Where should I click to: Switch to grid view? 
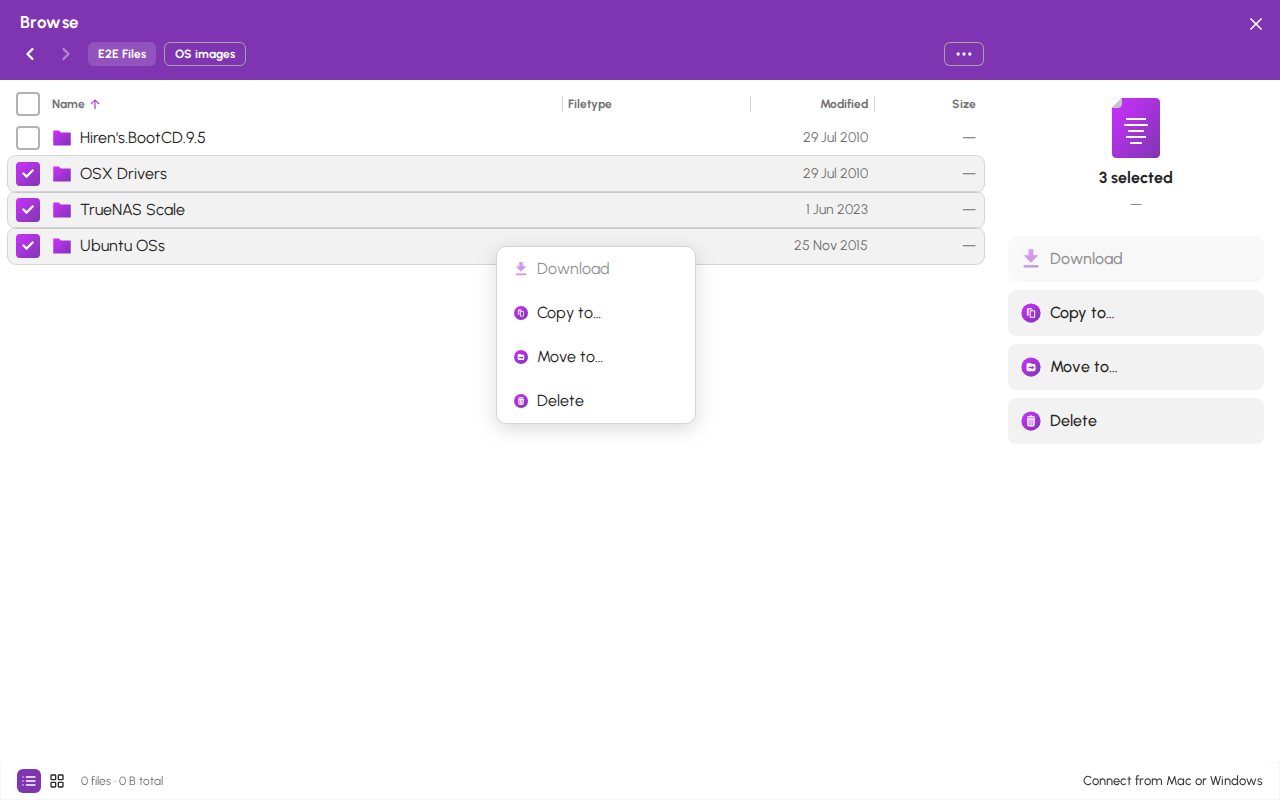click(x=57, y=781)
